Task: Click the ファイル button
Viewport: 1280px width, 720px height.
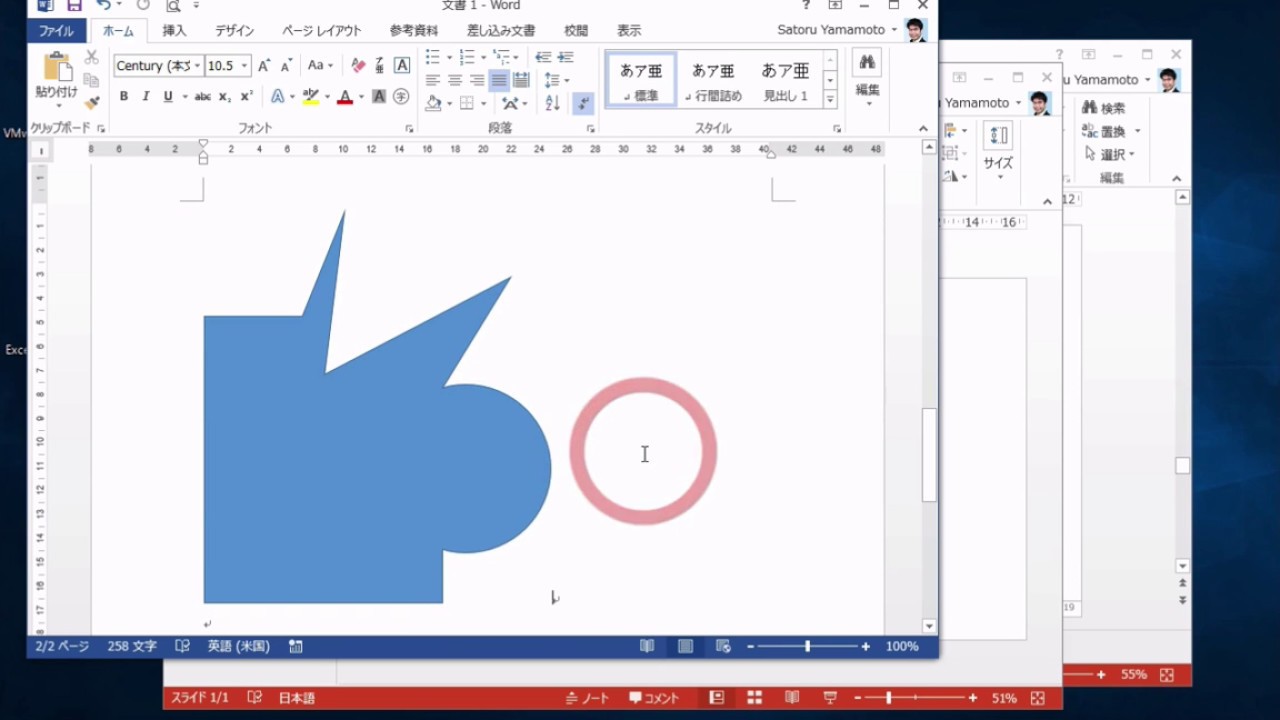Action: (56, 31)
